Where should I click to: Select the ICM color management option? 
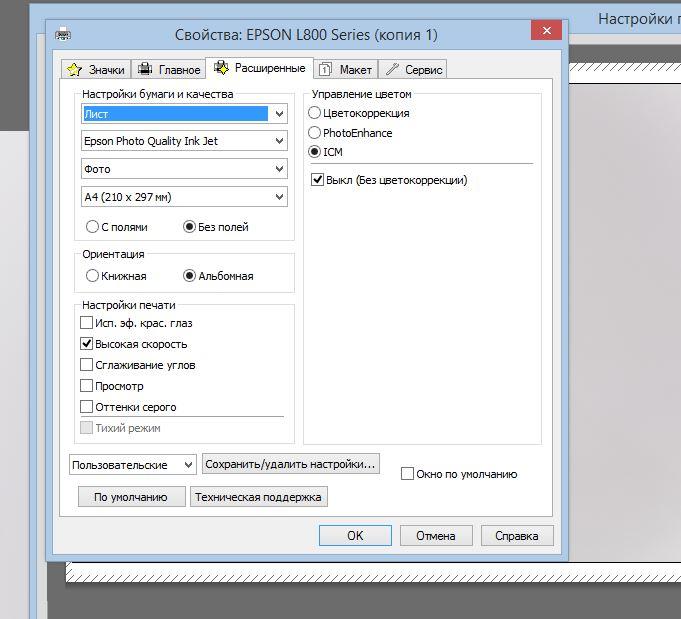click(x=314, y=152)
